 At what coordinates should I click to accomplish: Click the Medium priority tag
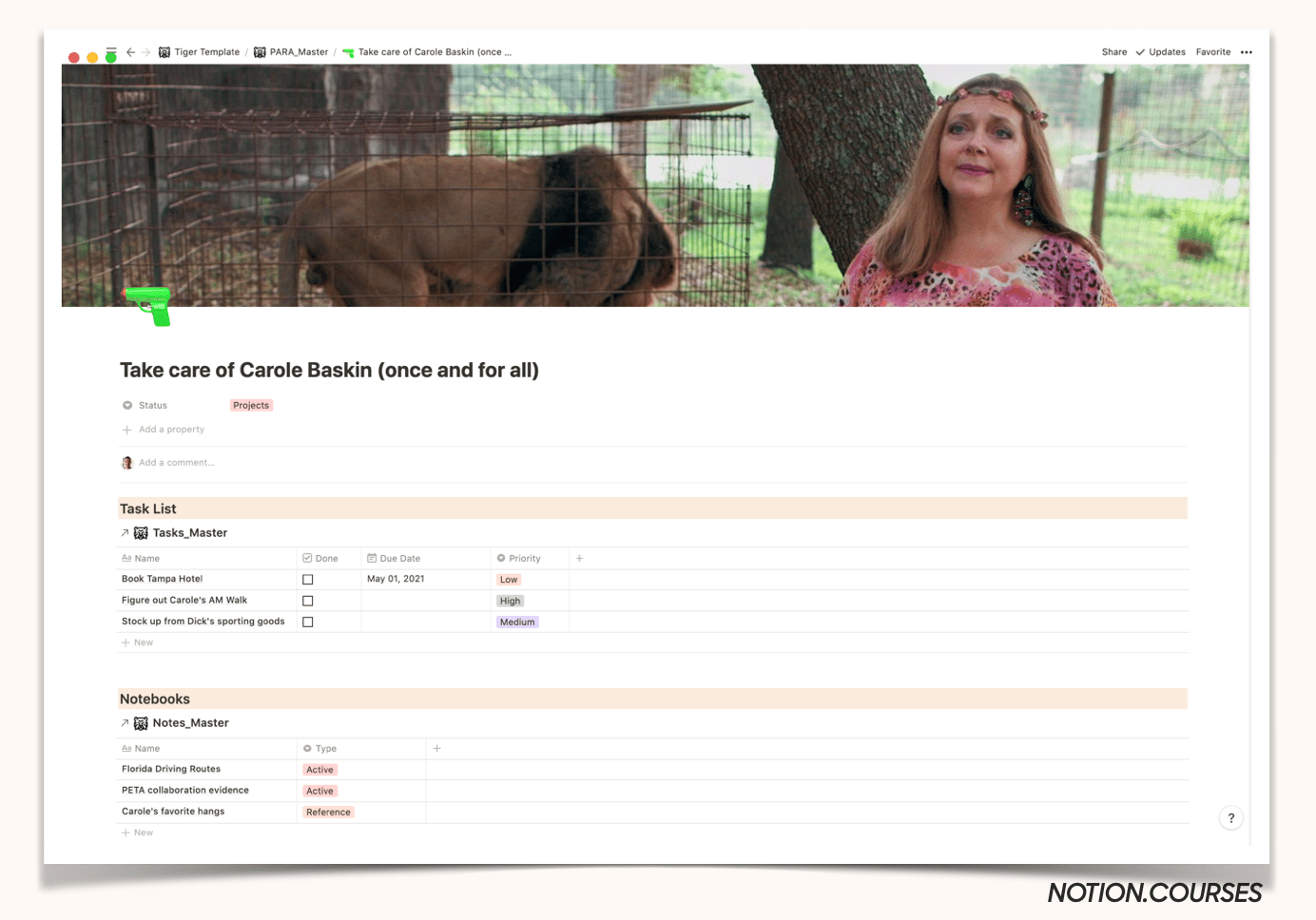click(517, 623)
